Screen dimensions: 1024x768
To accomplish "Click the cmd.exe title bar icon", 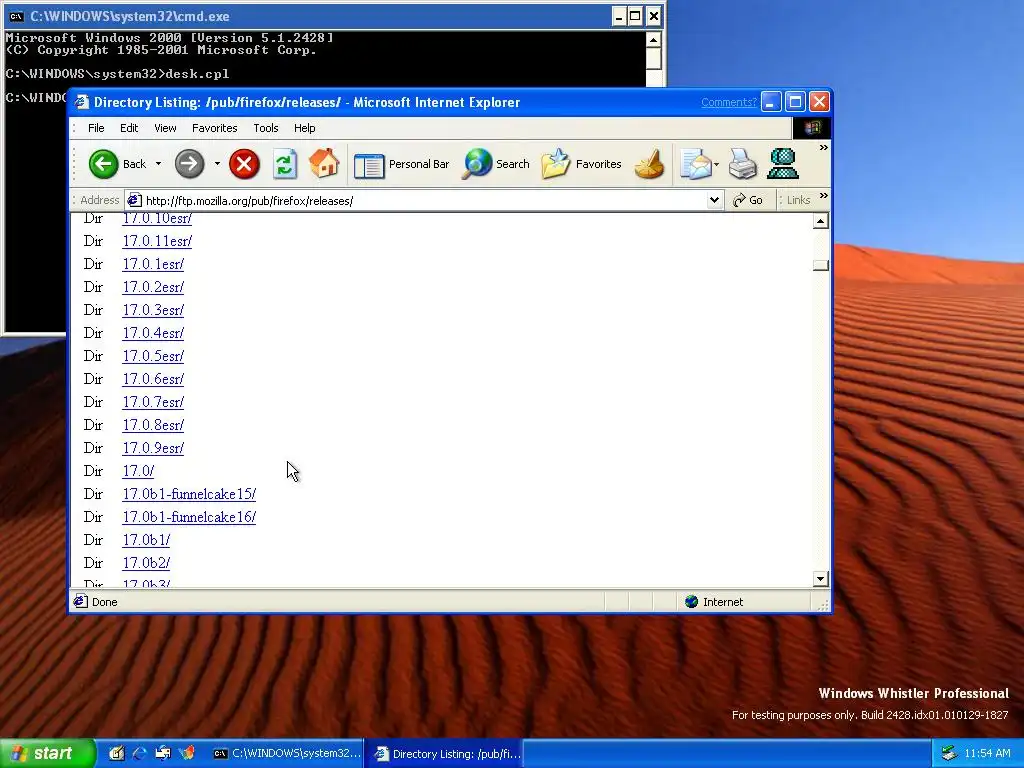I will [x=17, y=16].
